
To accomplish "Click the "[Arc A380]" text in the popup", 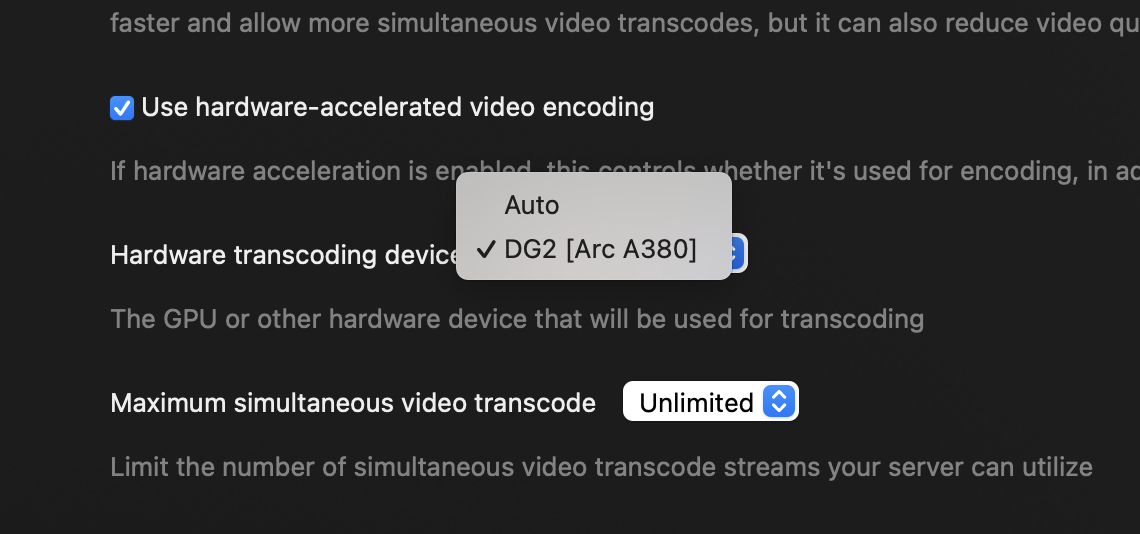I will click(x=630, y=250).
